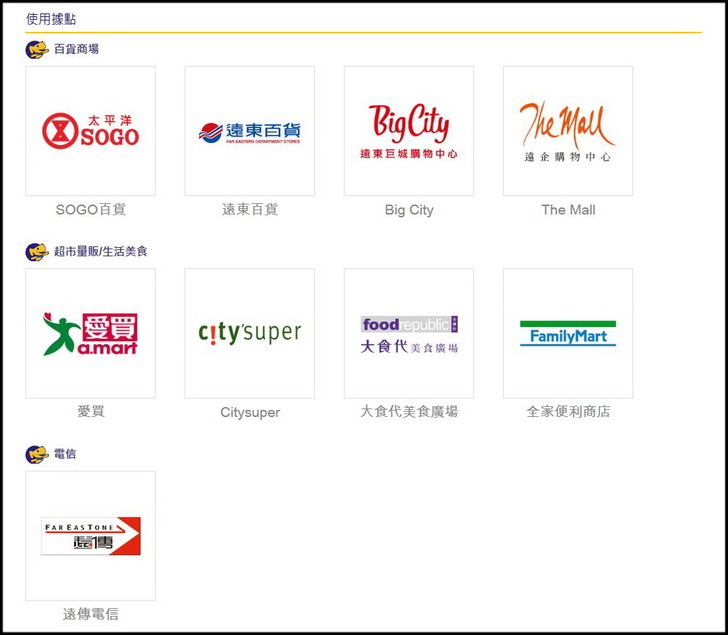
Task: Select the 超市量販/生活美食 section heading
Action: coord(101,252)
